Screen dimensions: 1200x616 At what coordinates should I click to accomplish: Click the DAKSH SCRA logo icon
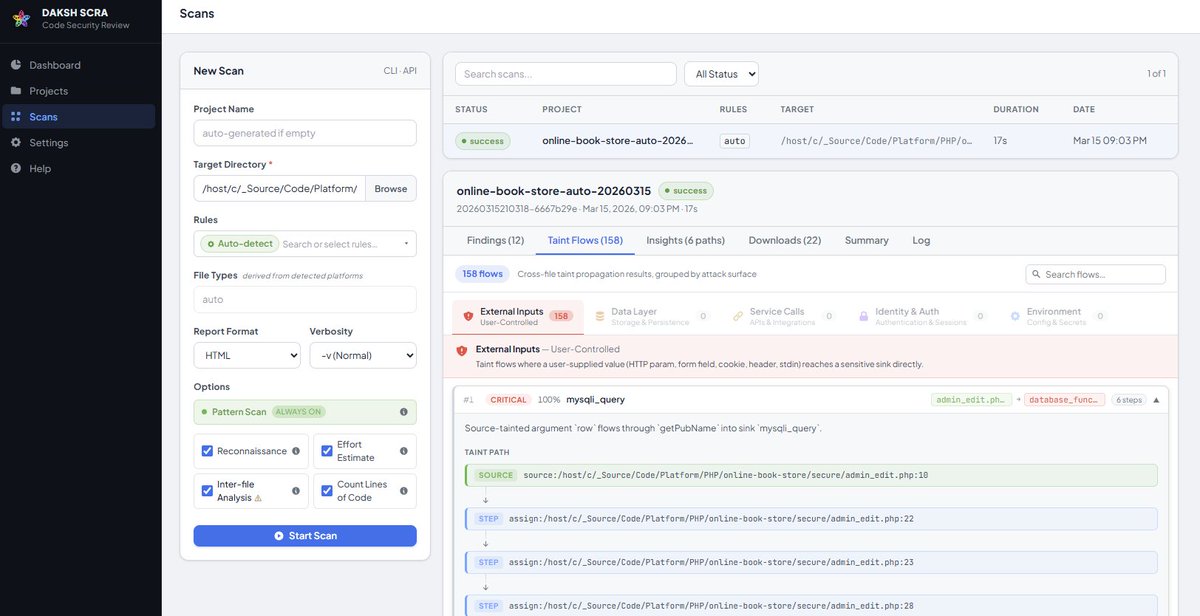(x=21, y=18)
